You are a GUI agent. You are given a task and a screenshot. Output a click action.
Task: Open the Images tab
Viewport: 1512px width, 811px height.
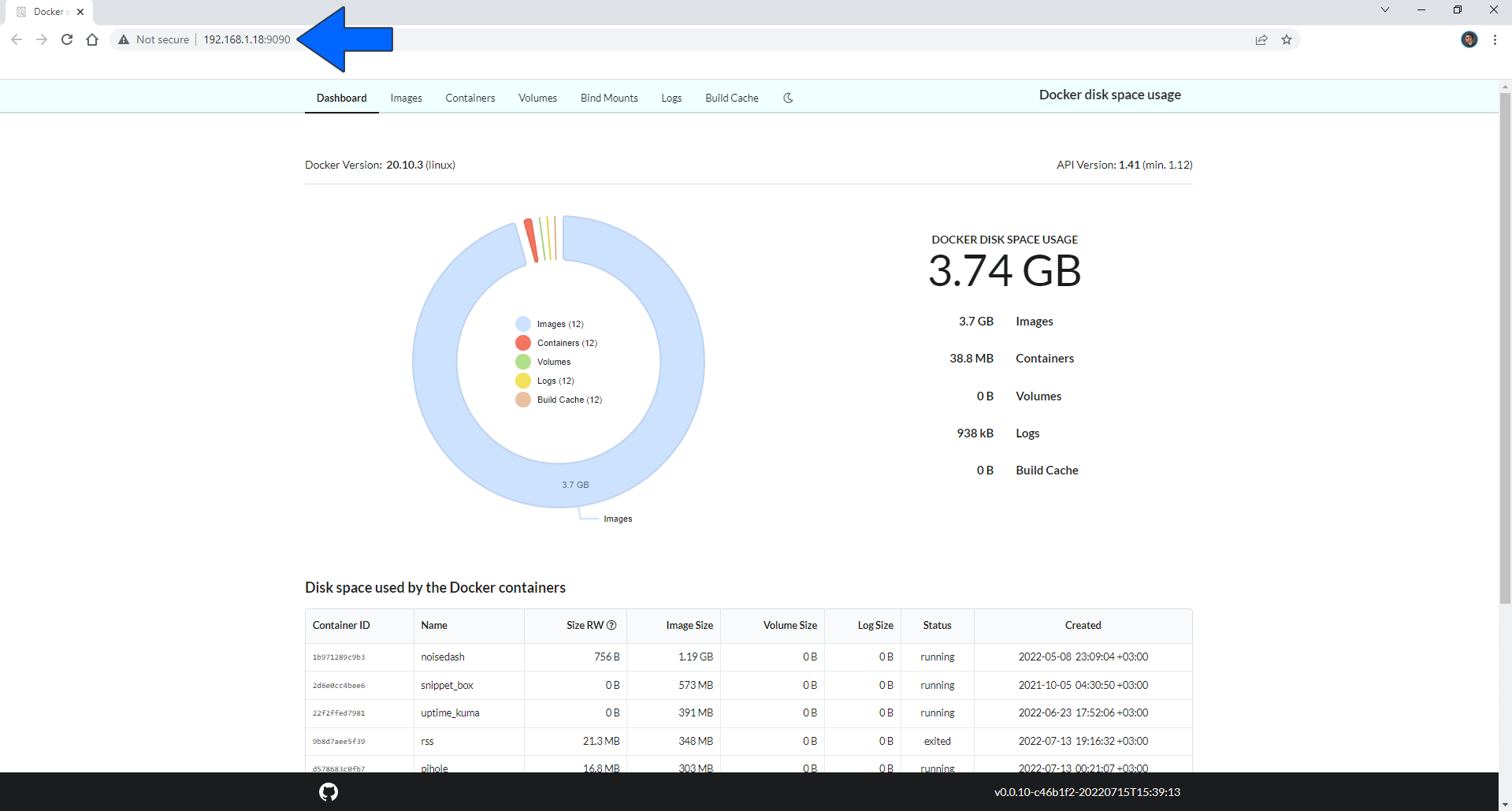click(407, 98)
